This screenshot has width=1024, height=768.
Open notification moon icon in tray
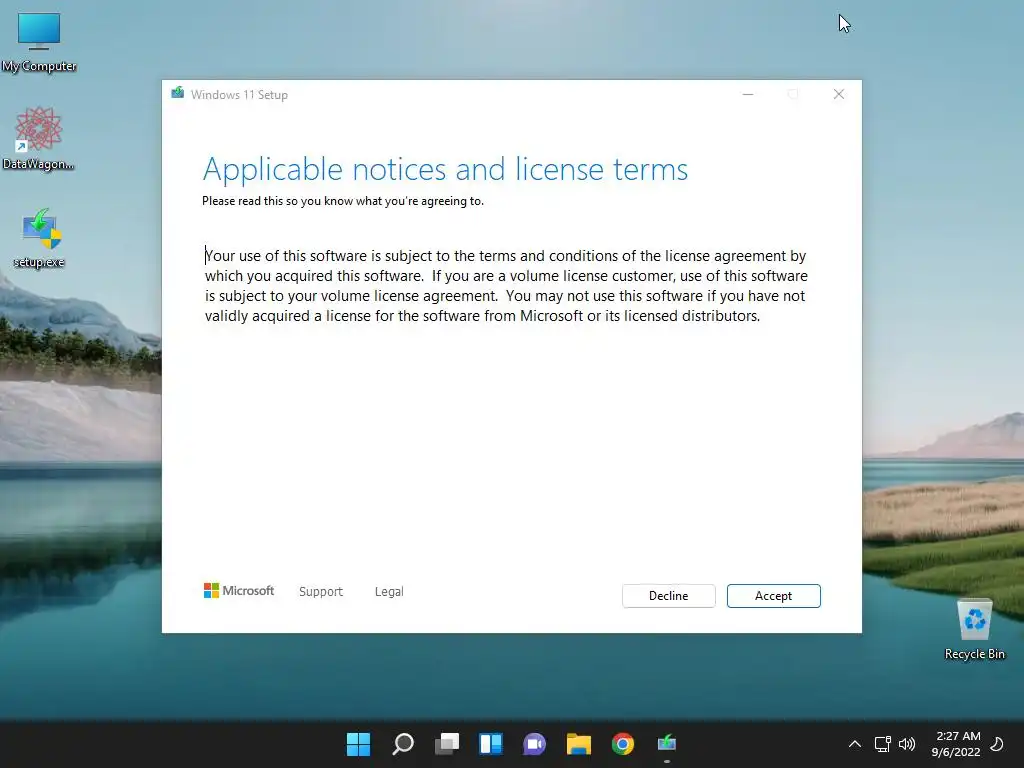point(997,744)
